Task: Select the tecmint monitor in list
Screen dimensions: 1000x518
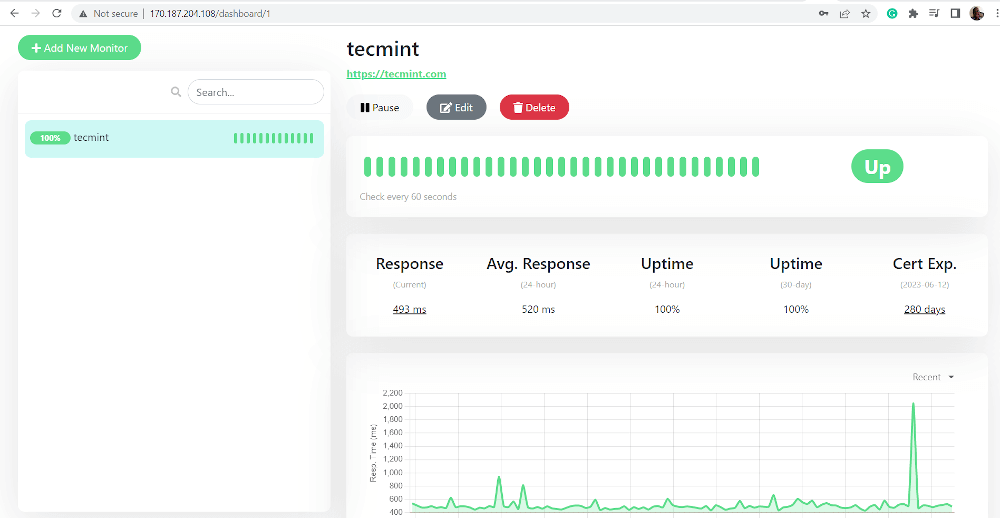Action: (x=174, y=138)
